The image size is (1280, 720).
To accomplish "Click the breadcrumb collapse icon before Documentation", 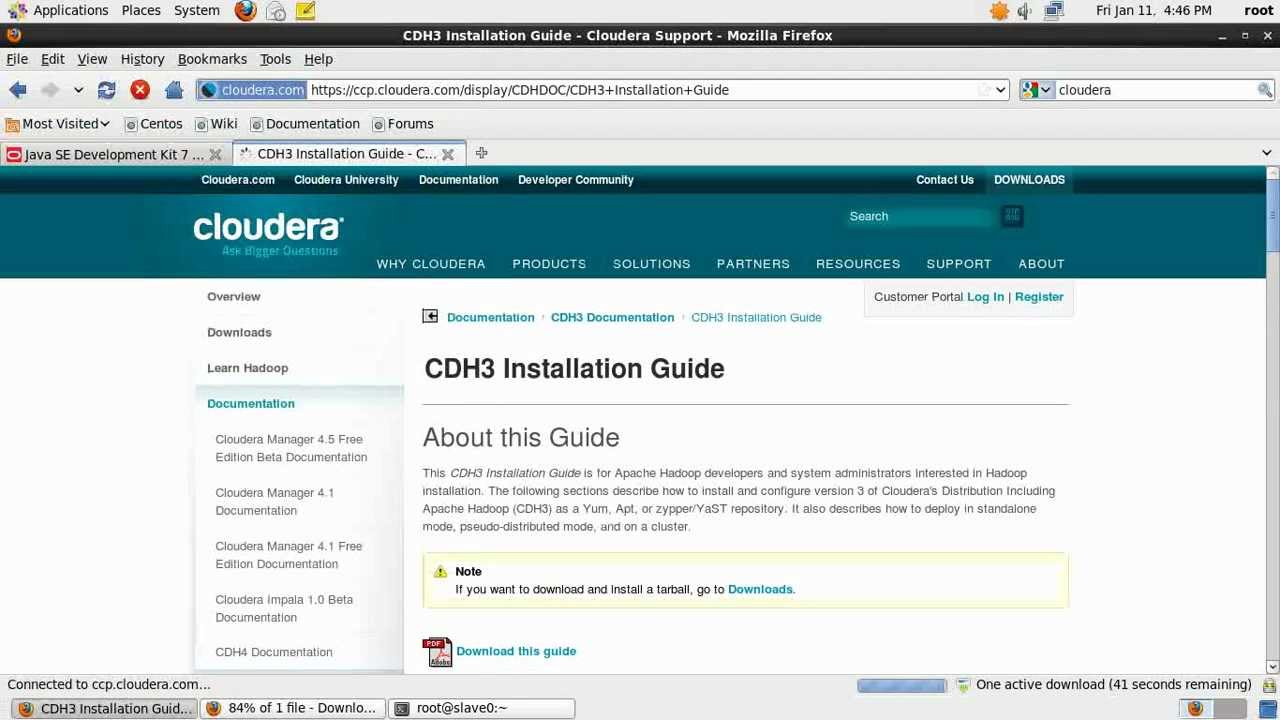I will coord(430,317).
